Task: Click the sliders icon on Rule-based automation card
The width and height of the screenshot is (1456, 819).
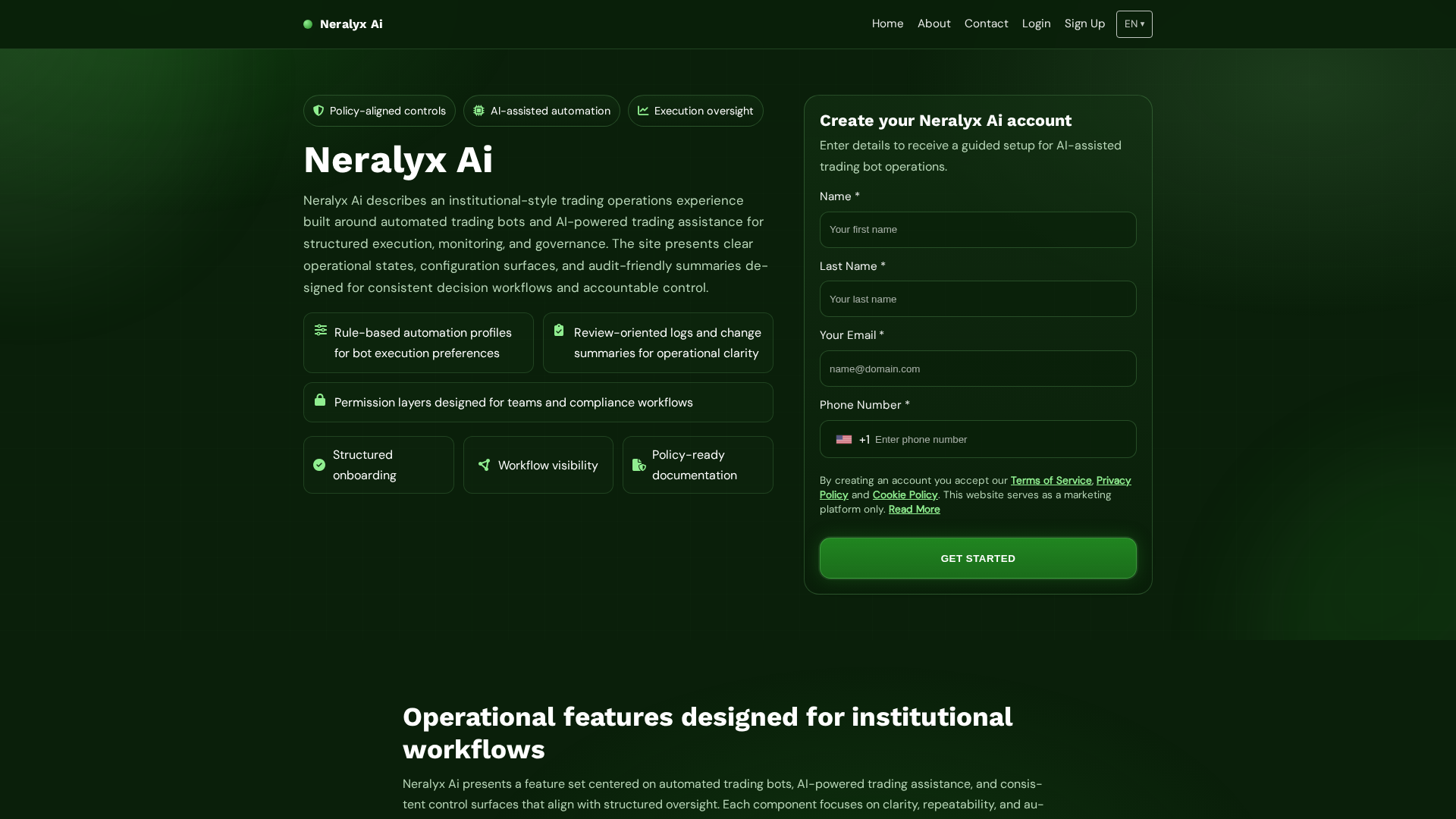Action: coord(321,330)
